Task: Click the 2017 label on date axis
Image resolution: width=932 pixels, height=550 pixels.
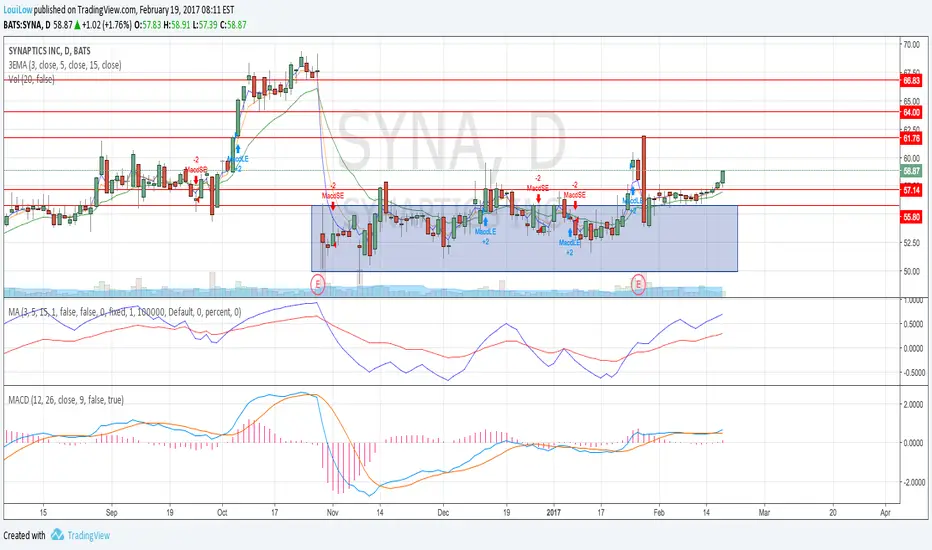Action: (553, 513)
